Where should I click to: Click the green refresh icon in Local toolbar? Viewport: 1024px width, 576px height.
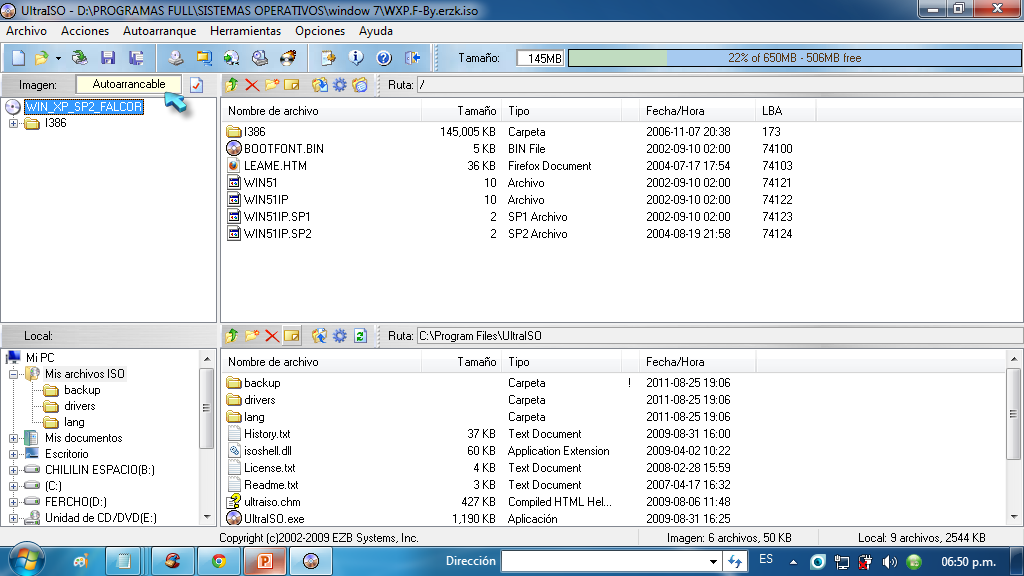click(x=360, y=336)
